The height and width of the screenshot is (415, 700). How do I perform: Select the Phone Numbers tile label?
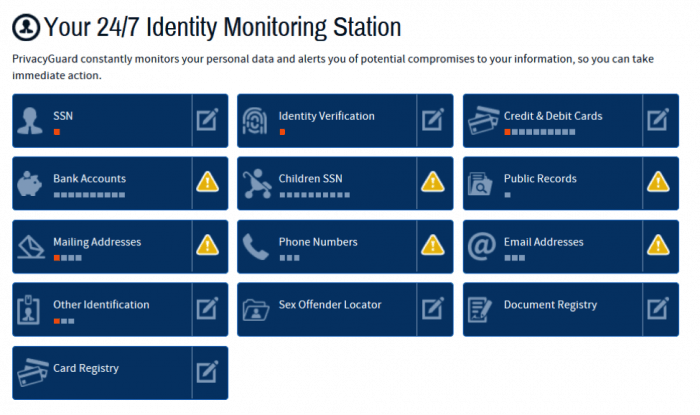point(317,242)
